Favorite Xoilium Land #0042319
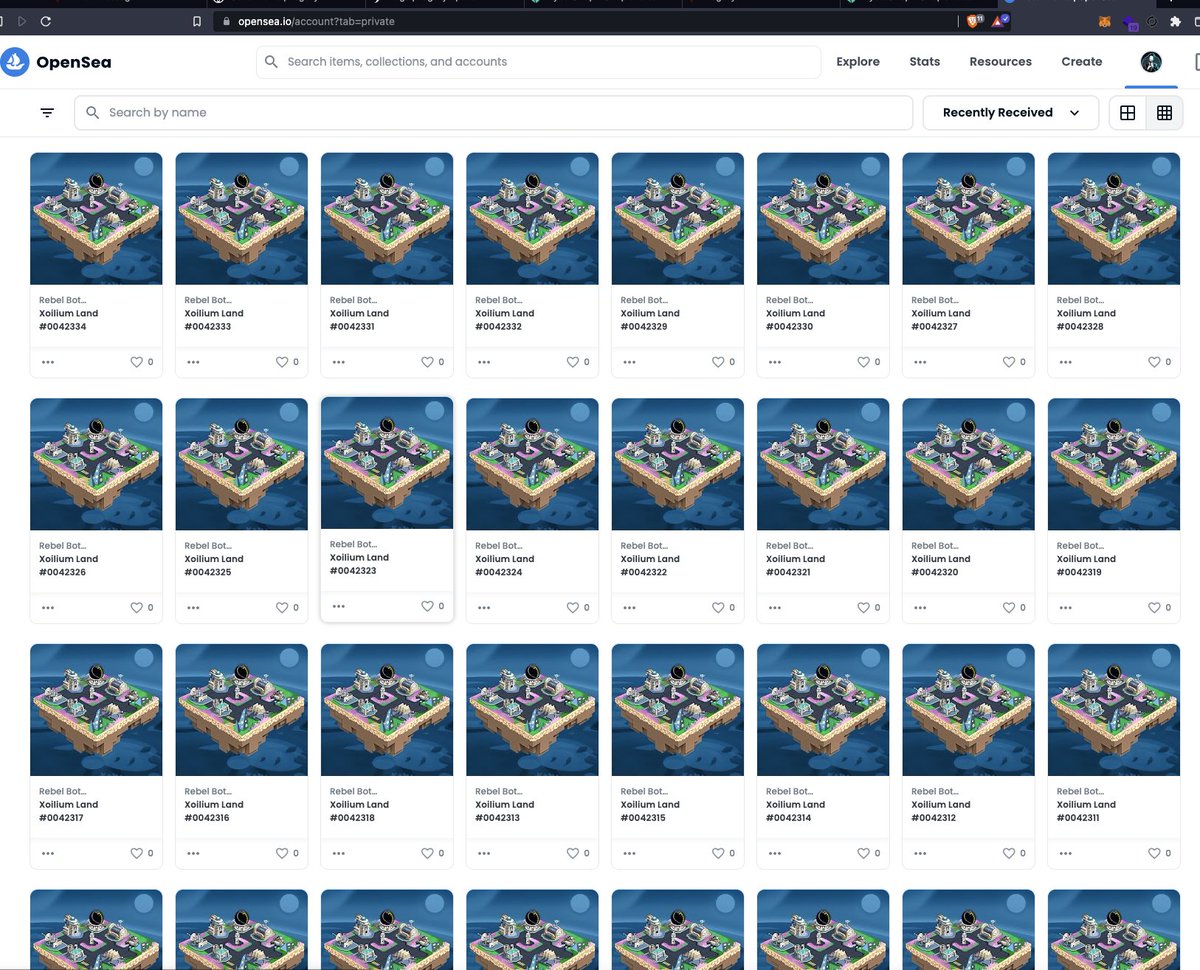The width and height of the screenshot is (1200, 970). 1154,607
